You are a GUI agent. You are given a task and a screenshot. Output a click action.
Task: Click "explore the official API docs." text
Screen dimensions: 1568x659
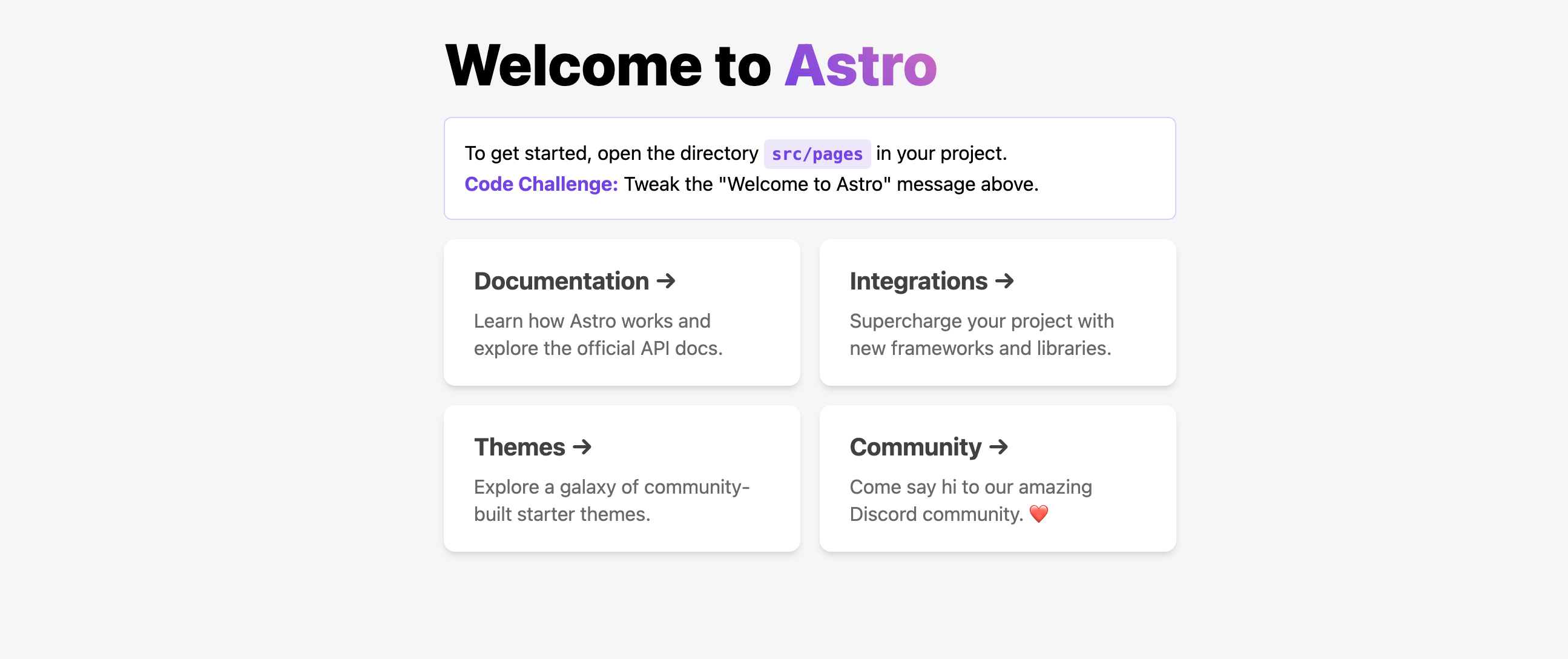coord(598,348)
